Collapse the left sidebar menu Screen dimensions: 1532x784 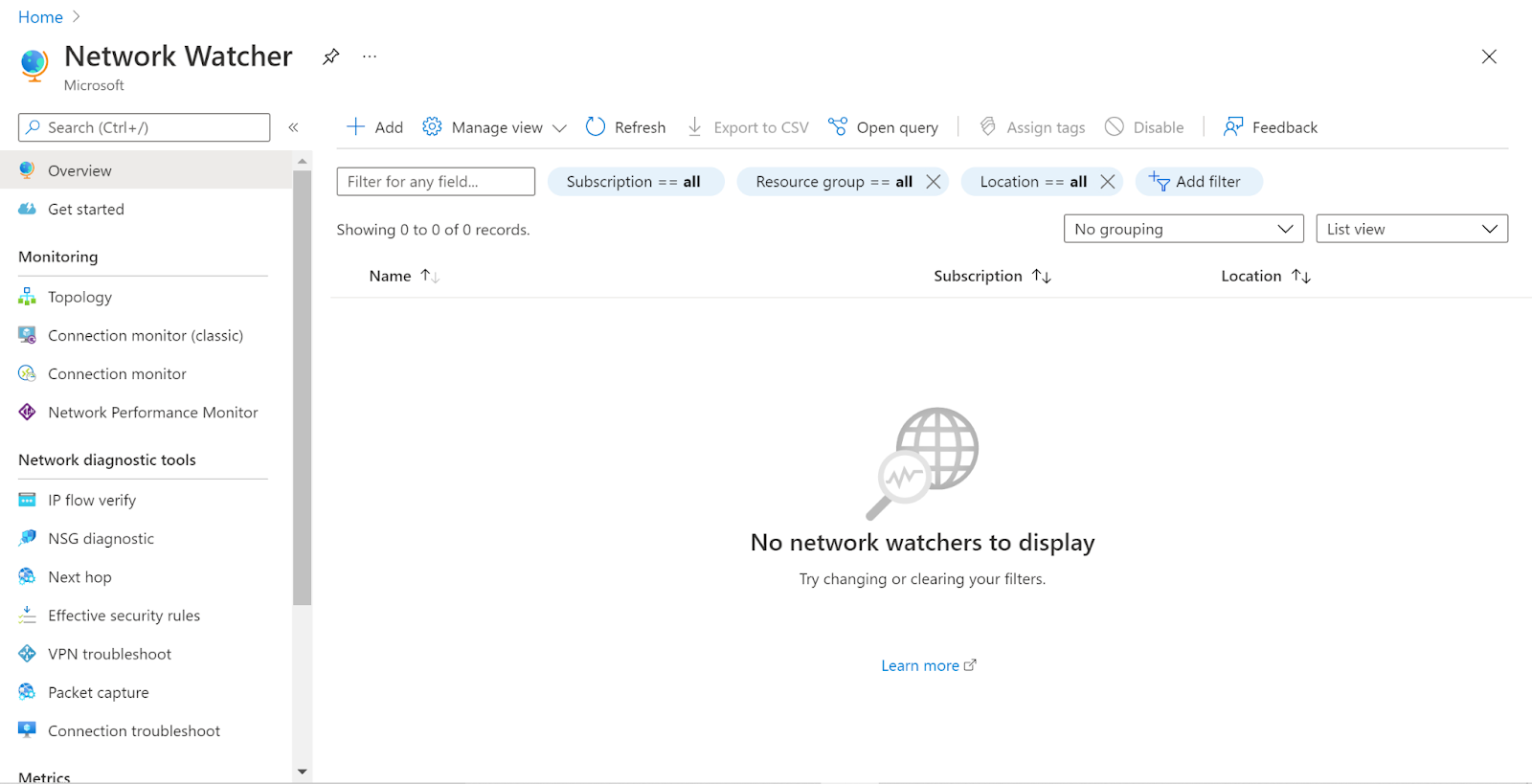pyautogui.click(x=293, y=127)
